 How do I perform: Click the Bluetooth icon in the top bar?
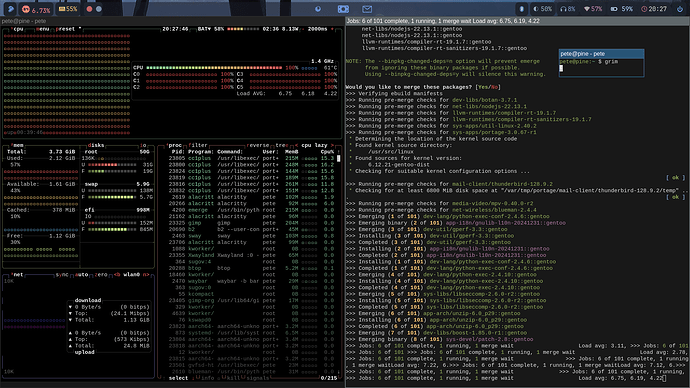[x=521, y=9]
